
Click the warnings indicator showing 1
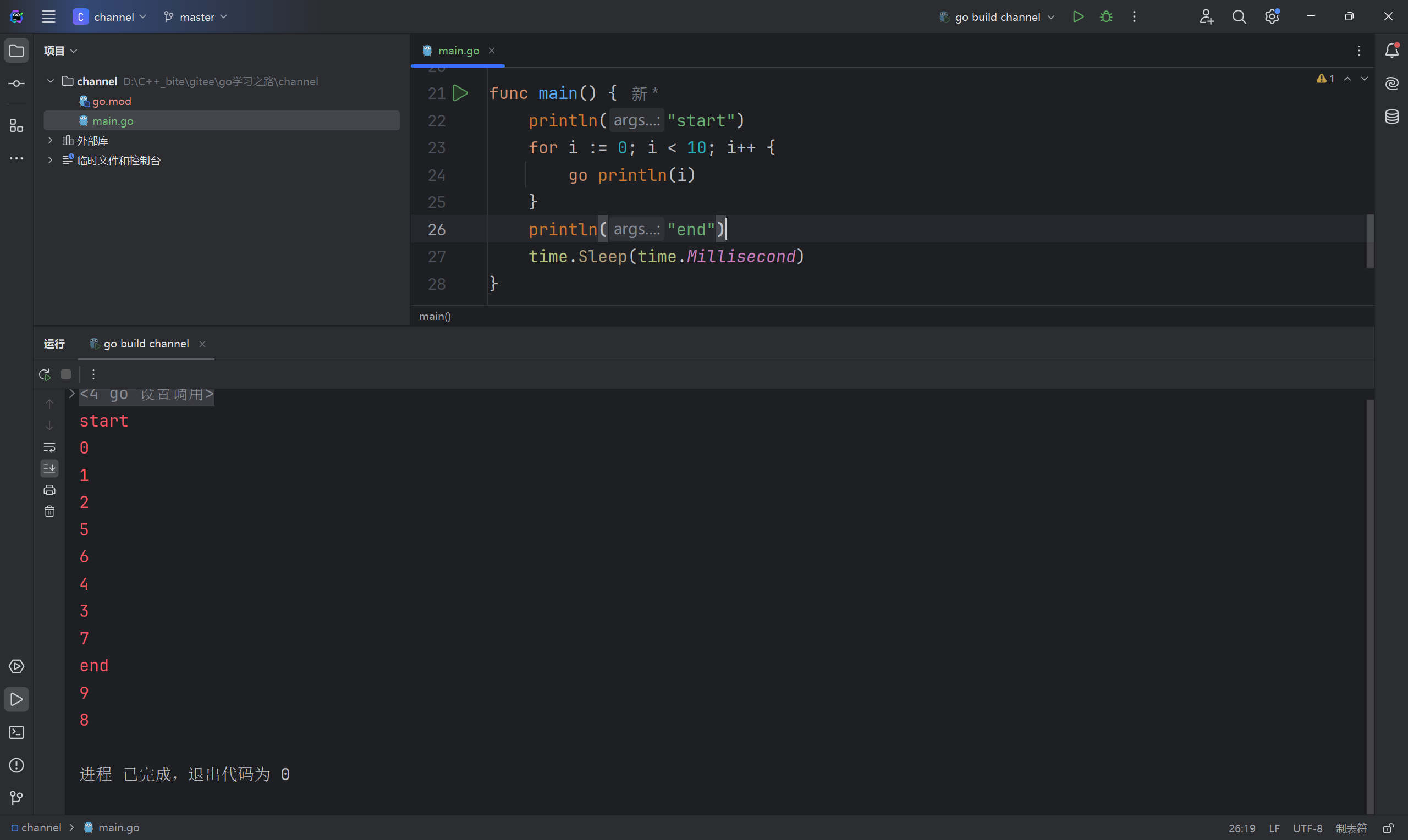pyautogui.click(x=1325, y=79)
